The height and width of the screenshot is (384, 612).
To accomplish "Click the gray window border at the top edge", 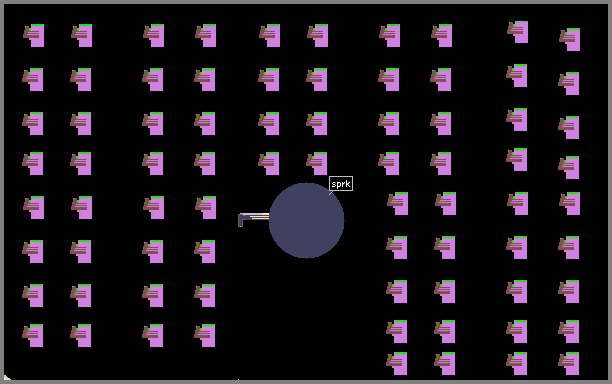I will pos(306,2).
